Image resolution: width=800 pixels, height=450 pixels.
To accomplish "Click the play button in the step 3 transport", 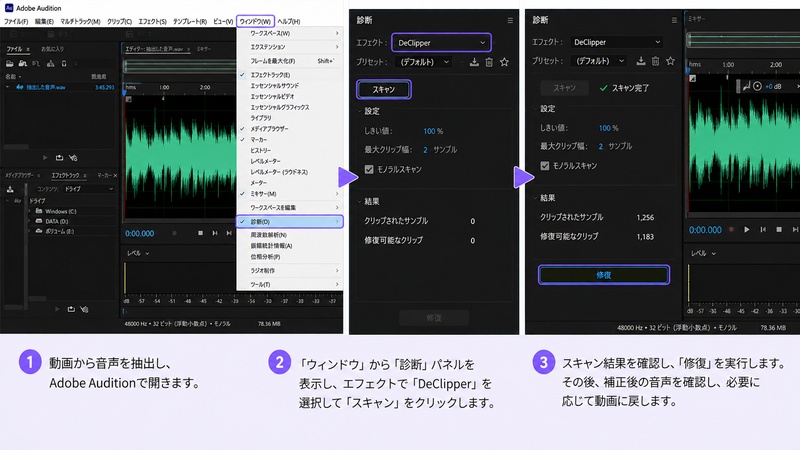I will point(746,230).
